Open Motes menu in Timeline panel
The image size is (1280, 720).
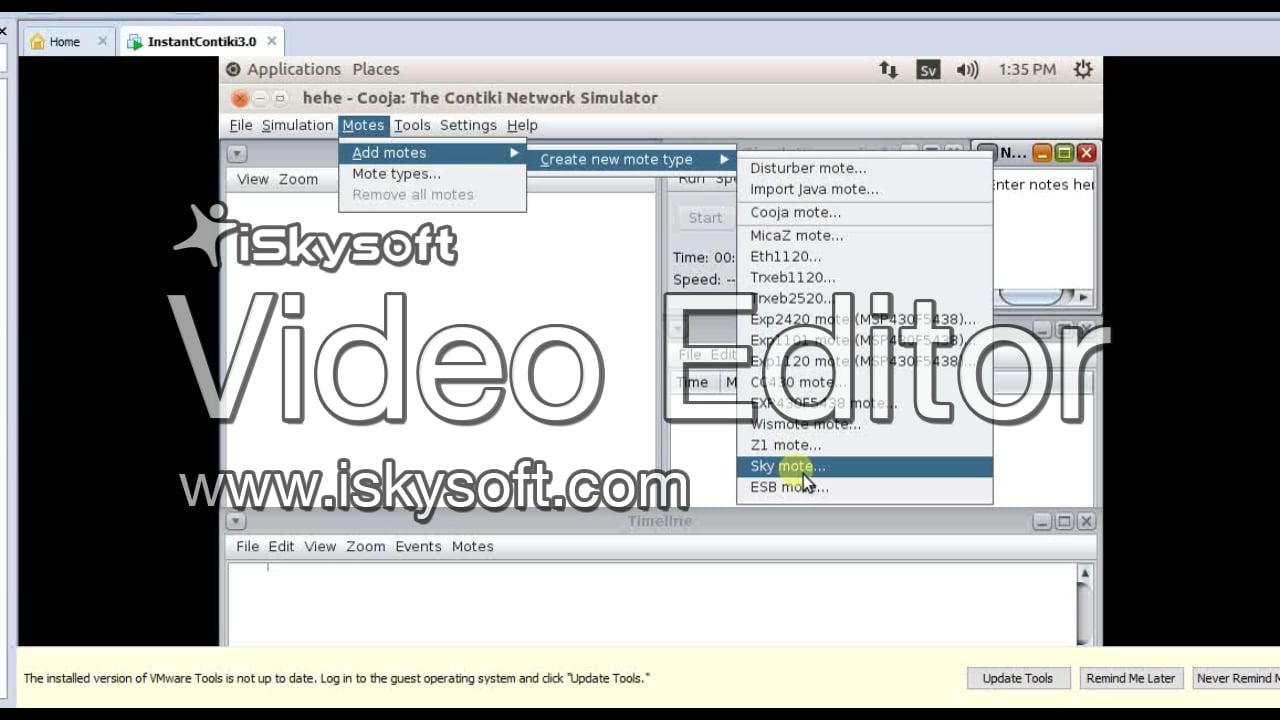[472, 546]
